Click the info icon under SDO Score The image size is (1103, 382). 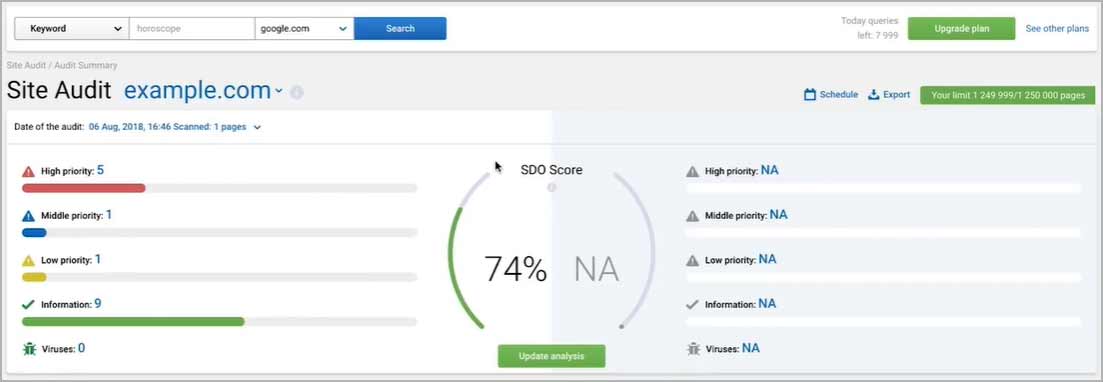552,188
